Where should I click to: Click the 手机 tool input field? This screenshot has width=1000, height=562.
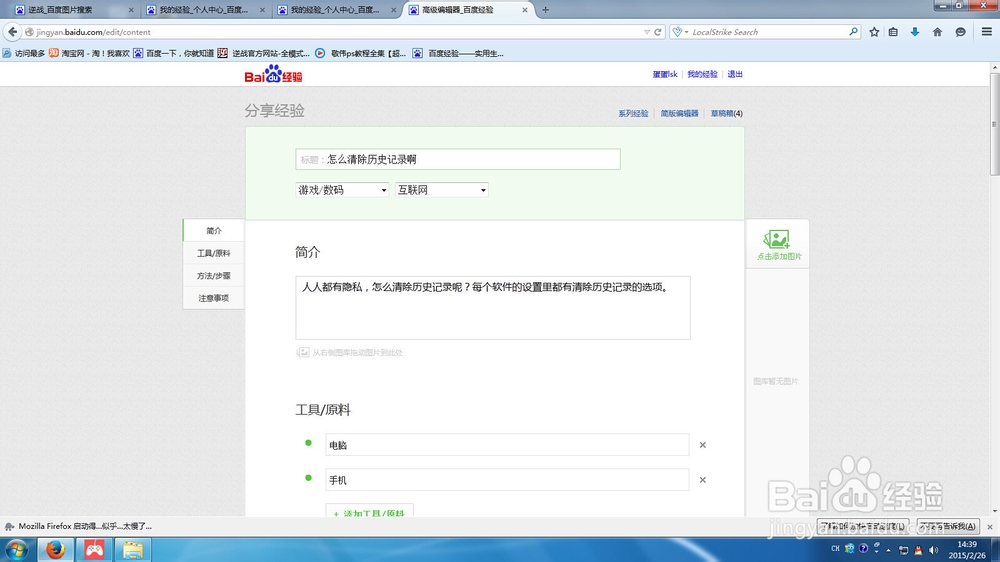(507, 480)
